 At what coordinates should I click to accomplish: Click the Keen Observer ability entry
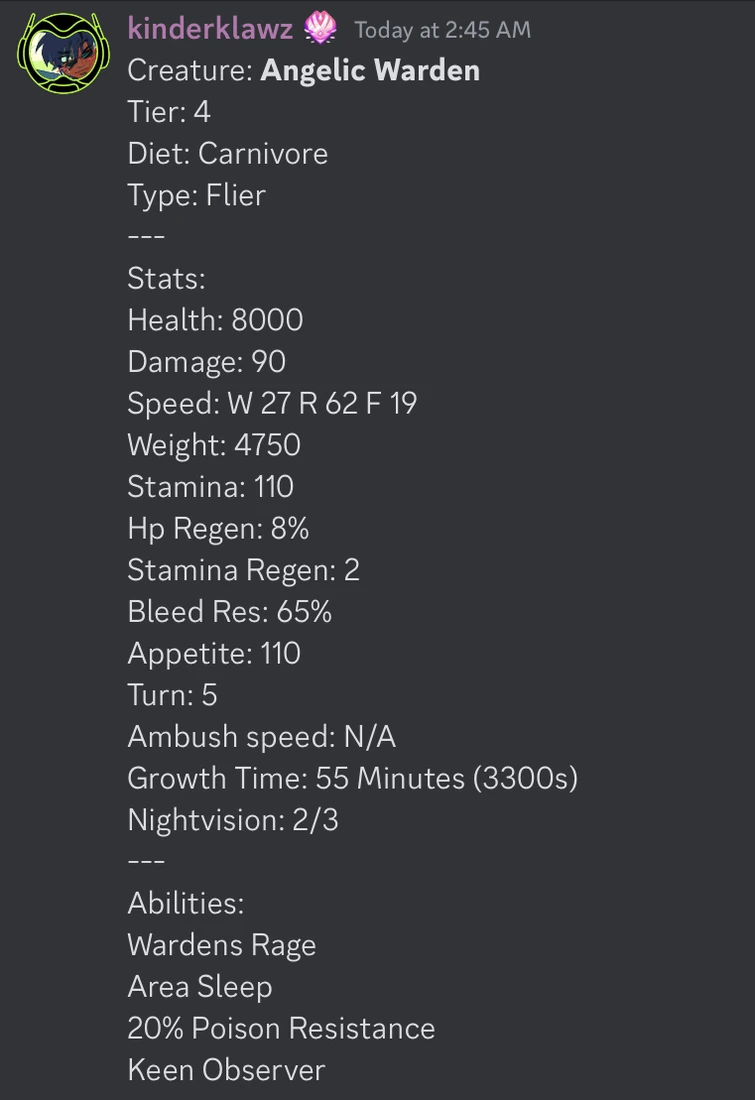(224, 1070)
